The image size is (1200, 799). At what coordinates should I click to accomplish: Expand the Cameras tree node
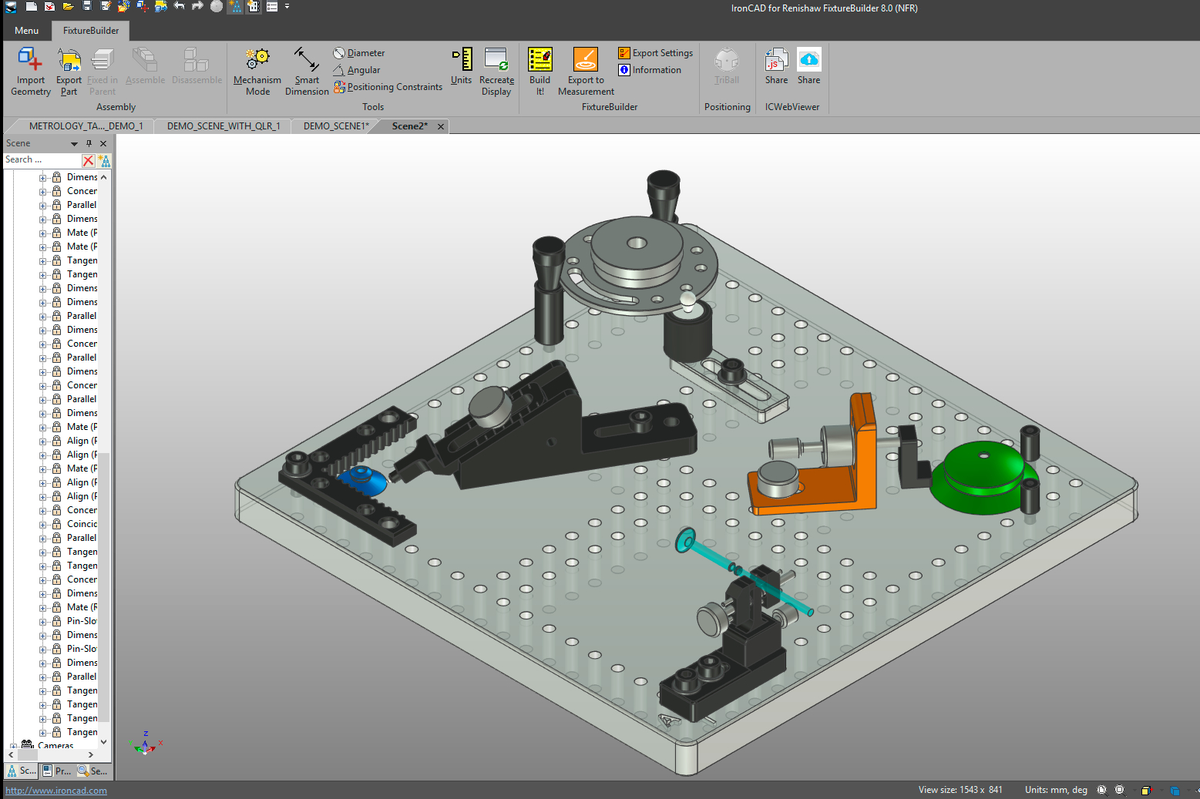pos(13,745)
